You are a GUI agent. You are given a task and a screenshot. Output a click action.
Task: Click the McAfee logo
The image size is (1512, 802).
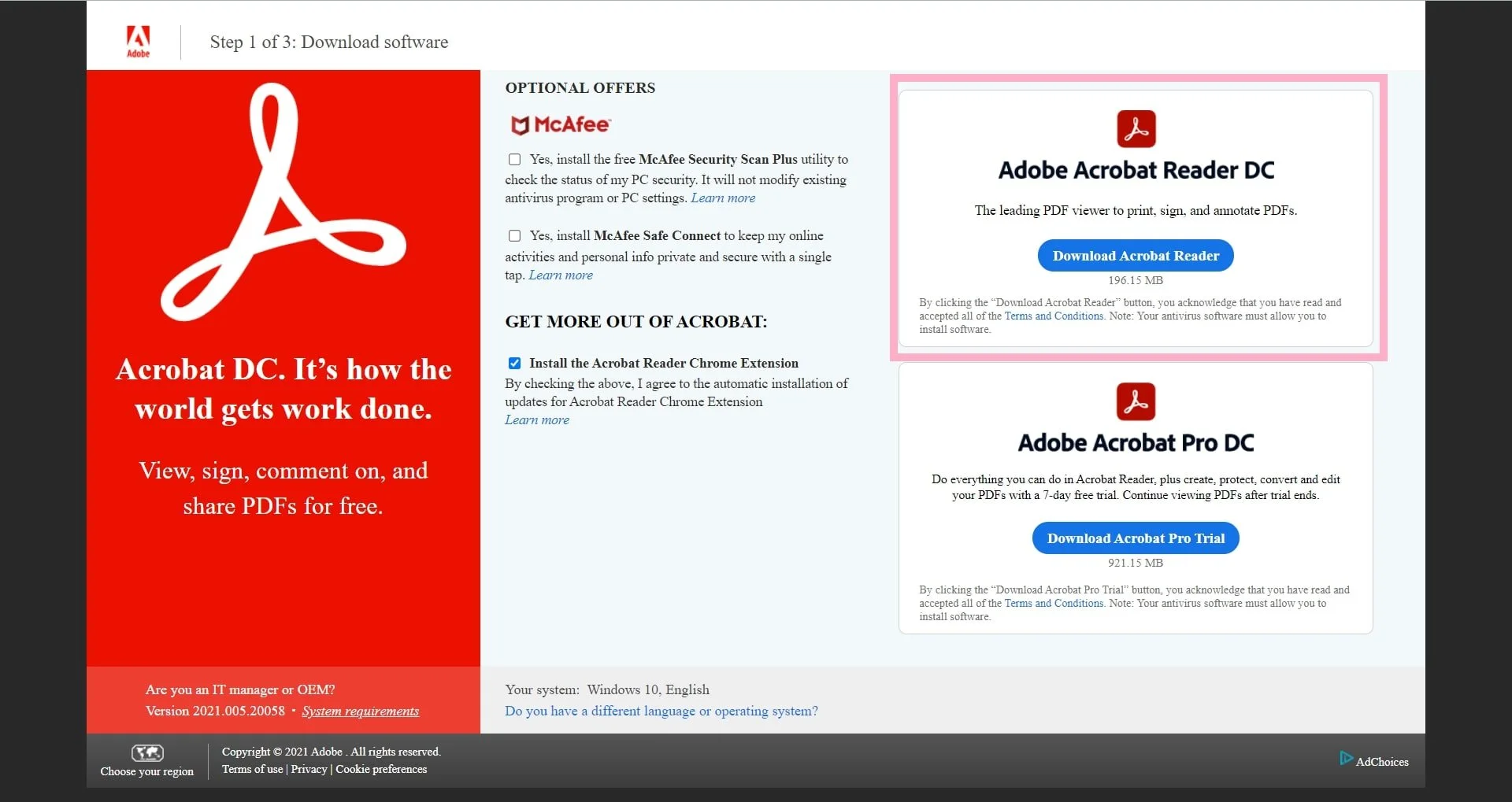[x=561, y=124]
